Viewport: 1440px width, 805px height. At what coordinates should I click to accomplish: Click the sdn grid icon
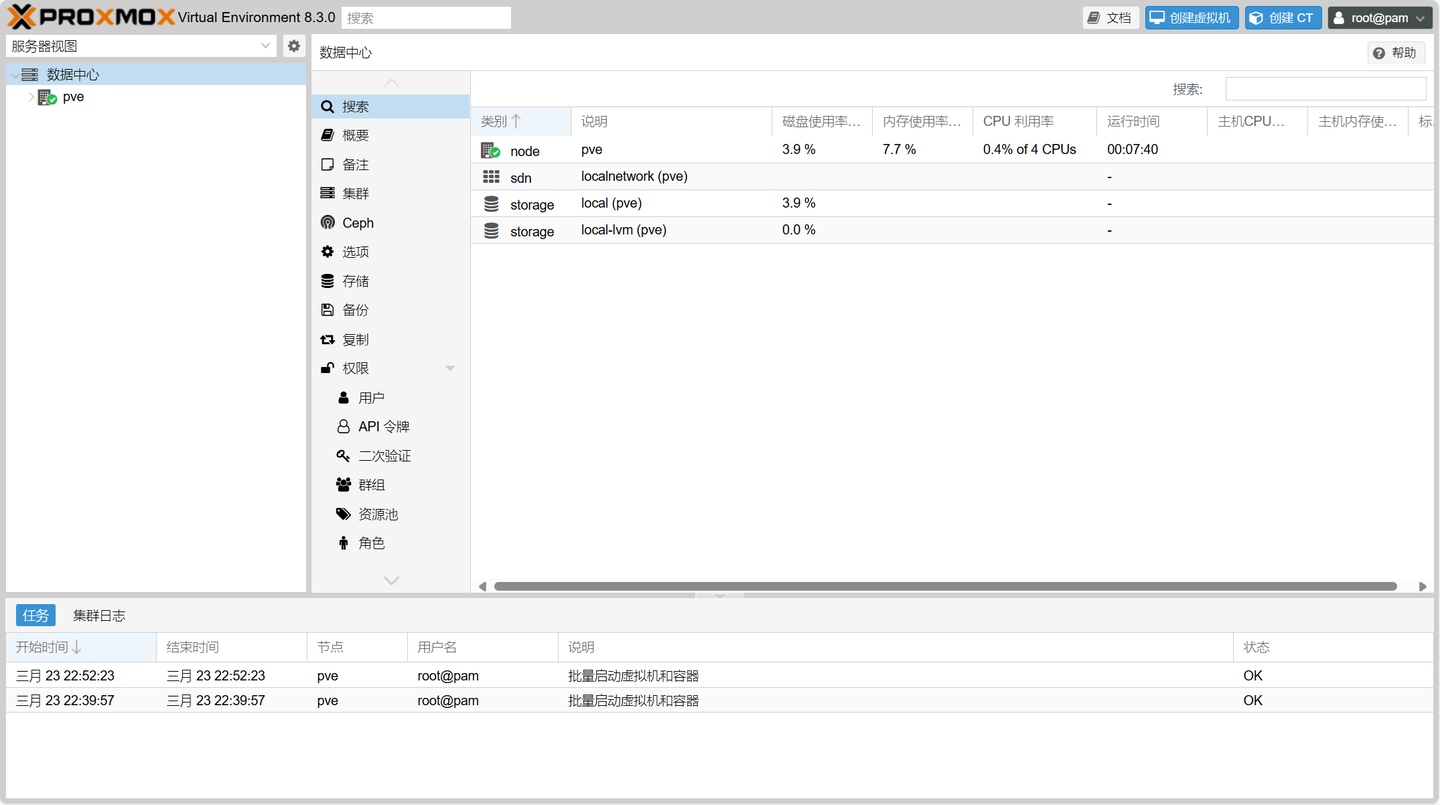click(491, 177)
